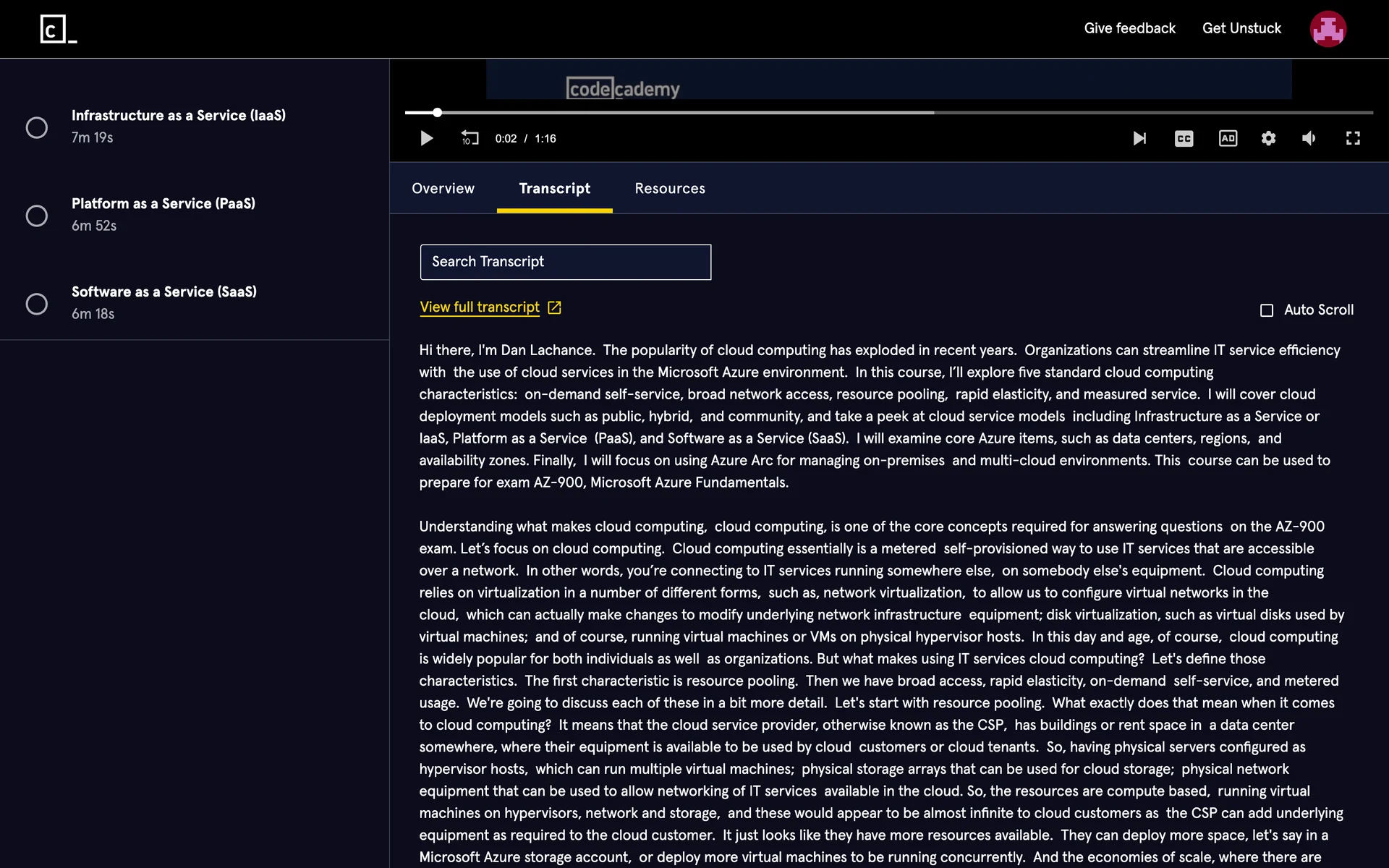This screenshot has width=1389, height=868.
Task: Open View full transcript link
Action: tap(480, 307)
